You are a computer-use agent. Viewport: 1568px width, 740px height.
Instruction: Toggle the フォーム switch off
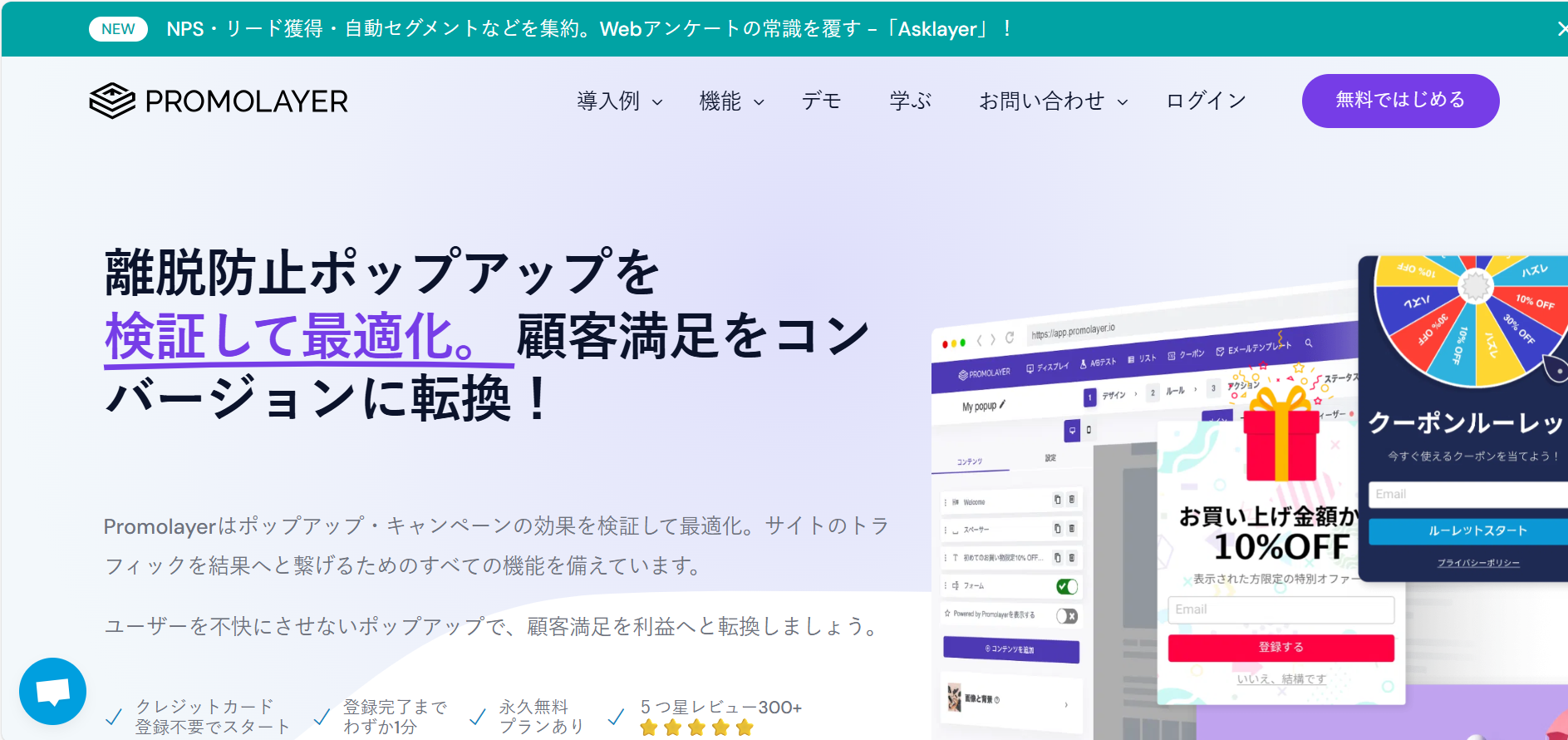[x=1067, y=587]
